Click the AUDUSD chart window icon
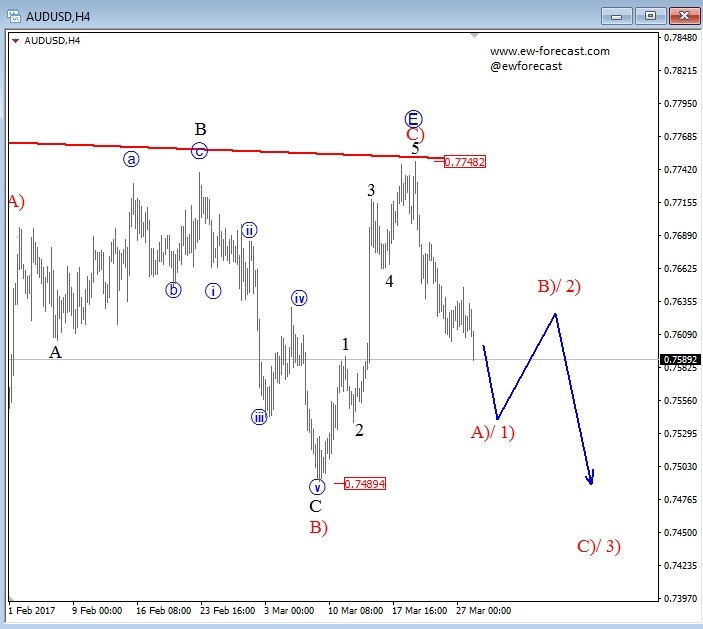Viewport: 703px width, 629px height. click(x=14, y=17)
